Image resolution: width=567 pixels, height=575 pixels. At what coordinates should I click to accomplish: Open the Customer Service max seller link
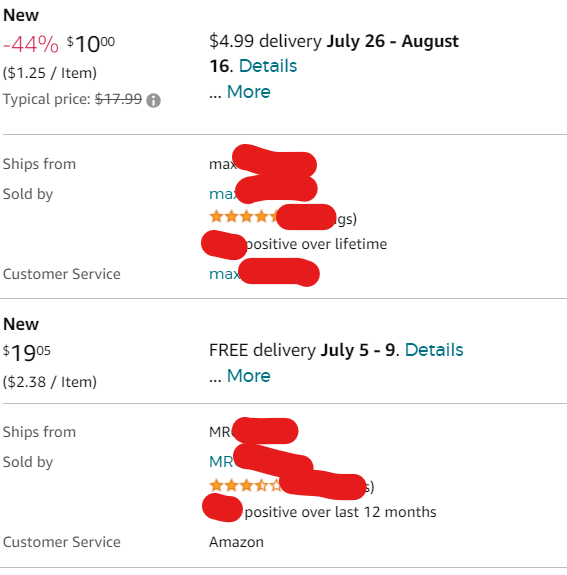click(x=264, y=274)
